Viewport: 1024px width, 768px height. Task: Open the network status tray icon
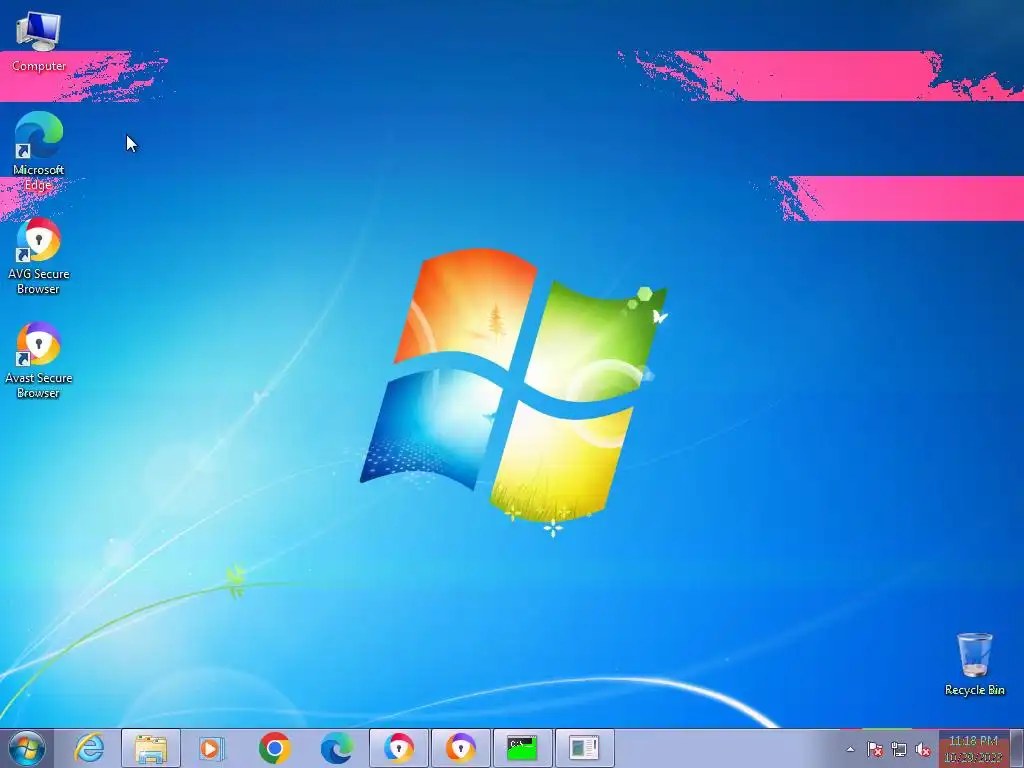(x=899, y=750)
